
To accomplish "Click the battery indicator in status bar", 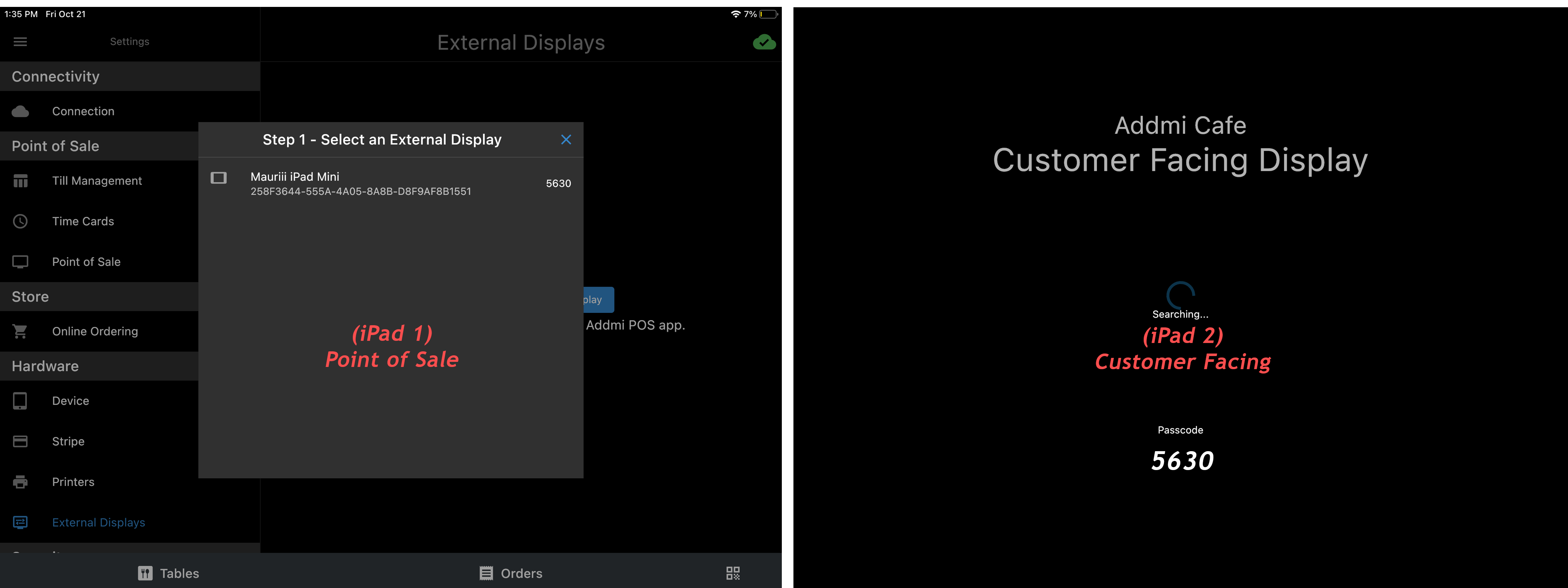I will tap(768, 14).
